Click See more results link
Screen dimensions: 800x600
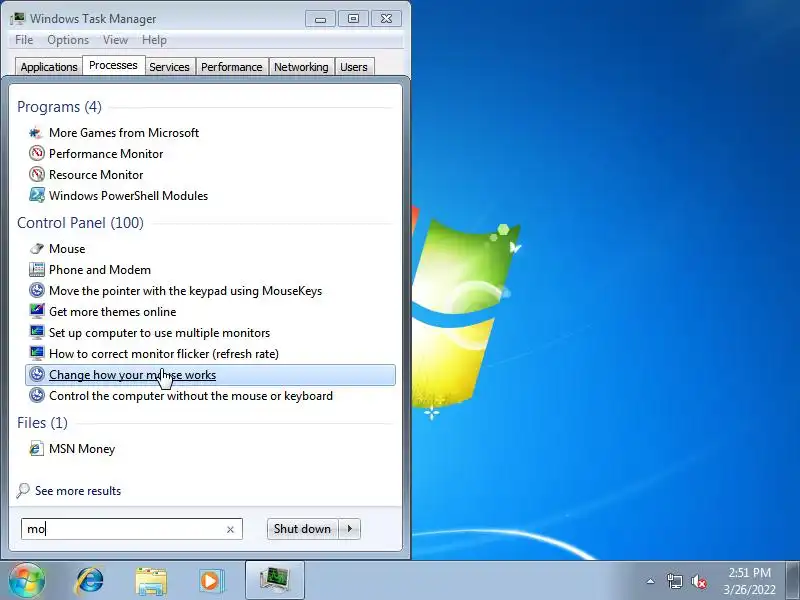point(78,491)
